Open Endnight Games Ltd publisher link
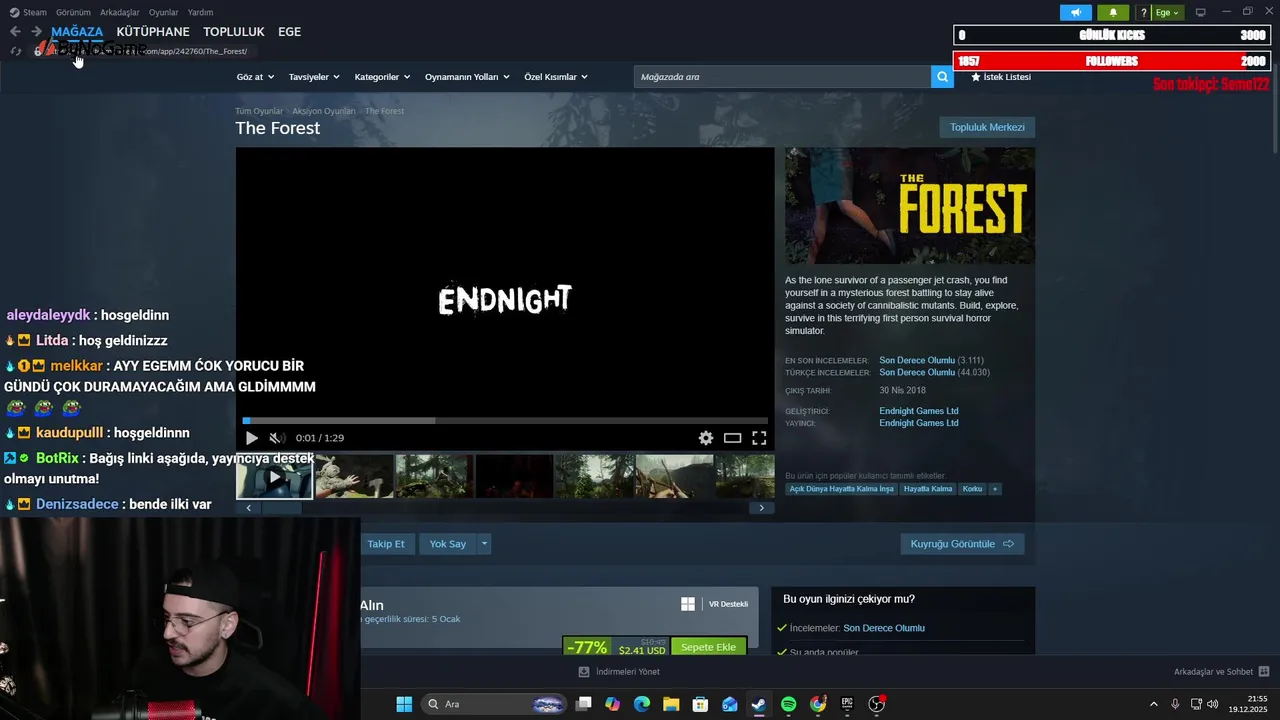Image resolution: width=1280 pixels, height=720 pixels. coord(919,423)
